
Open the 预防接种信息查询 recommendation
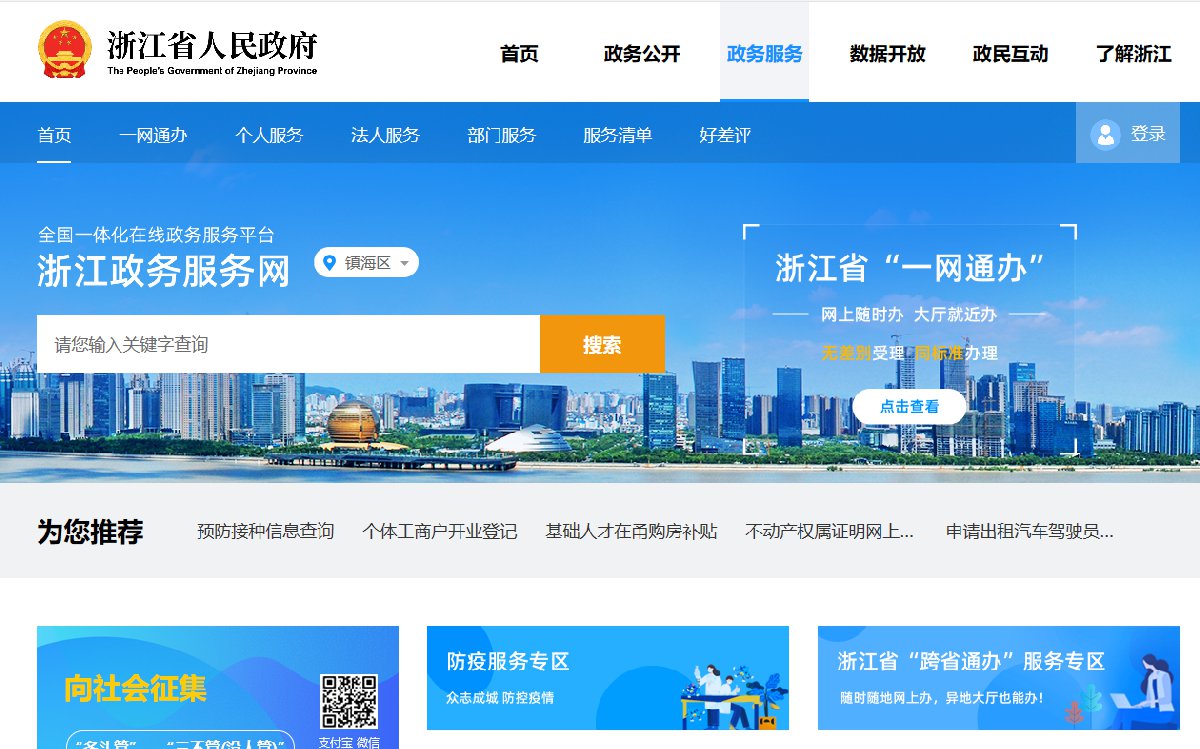click(x=265, y=531)
